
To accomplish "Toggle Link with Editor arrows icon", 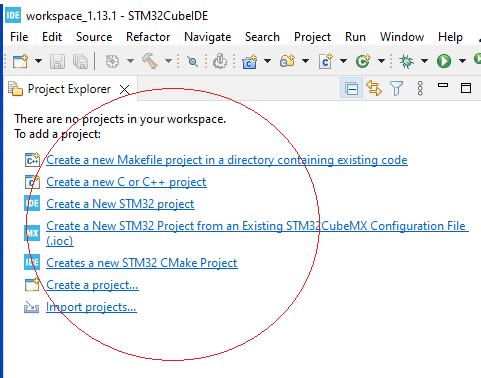I will click(x=374, y=88).
